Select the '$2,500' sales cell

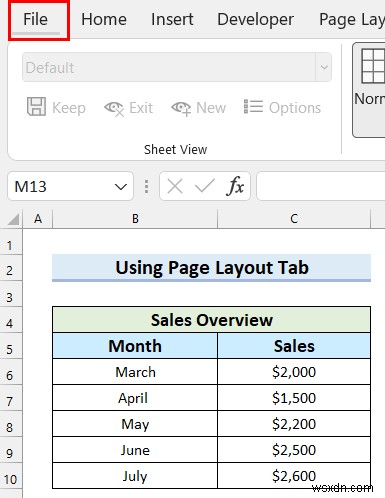pyautogui.click(x=294, y=450)
